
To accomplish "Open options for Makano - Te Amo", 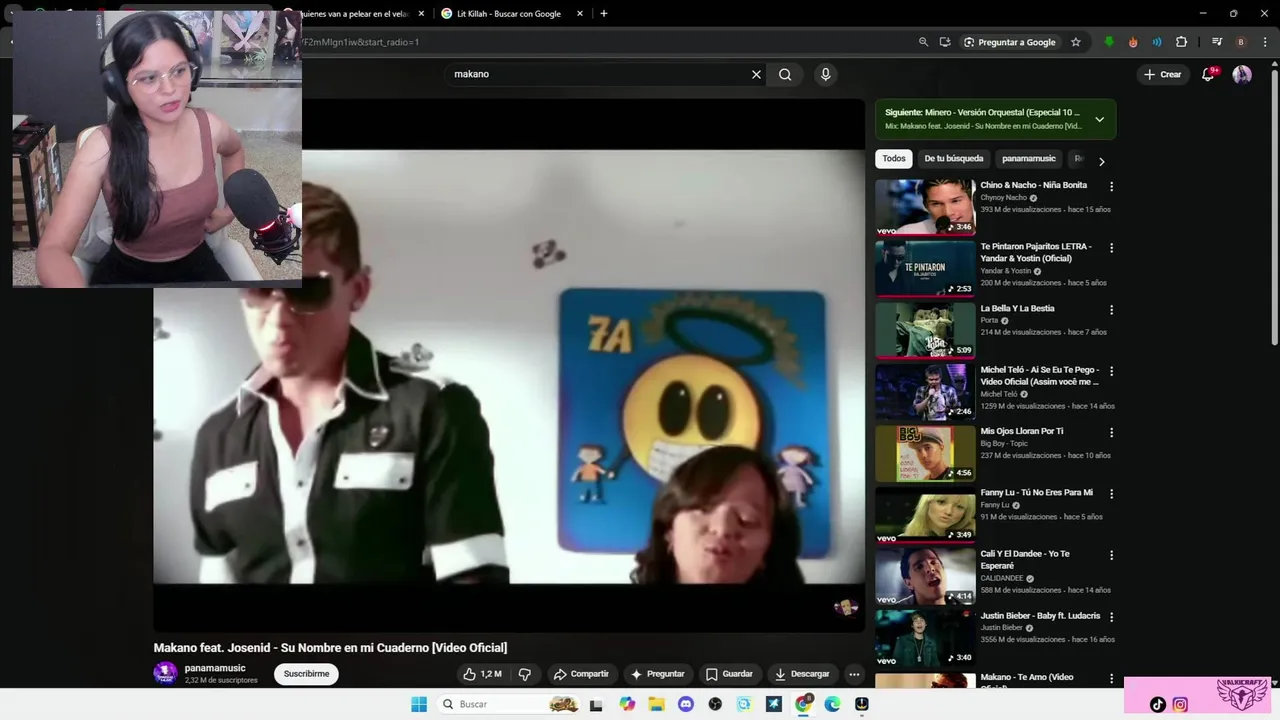I will tap(1111, 679).
